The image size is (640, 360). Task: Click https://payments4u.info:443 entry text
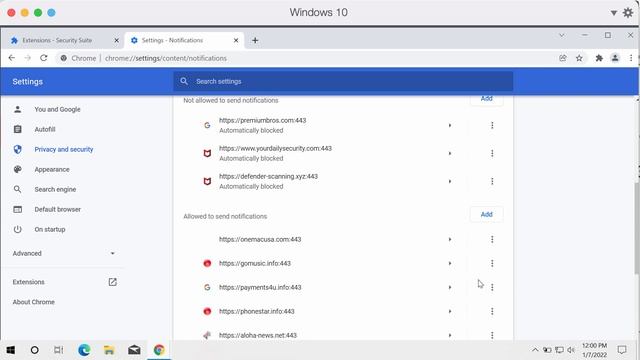[x=260, y=287]
